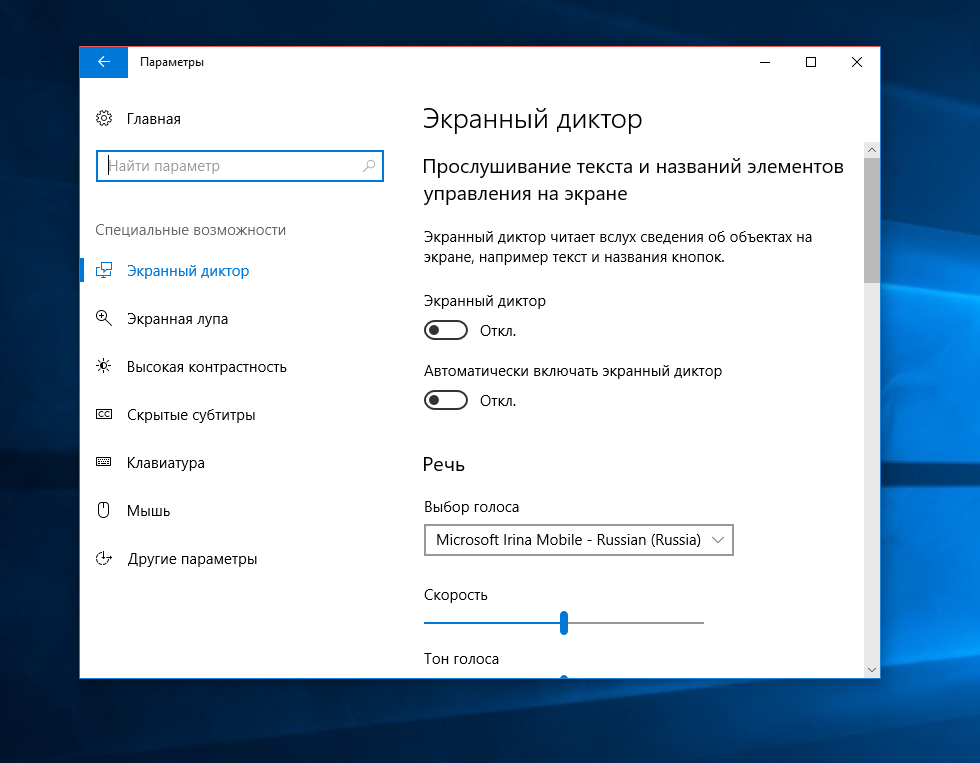This screenshot has width=980, height=763.
Task: Click the vertical scrollbar thumb
Action: pos(872,221)
